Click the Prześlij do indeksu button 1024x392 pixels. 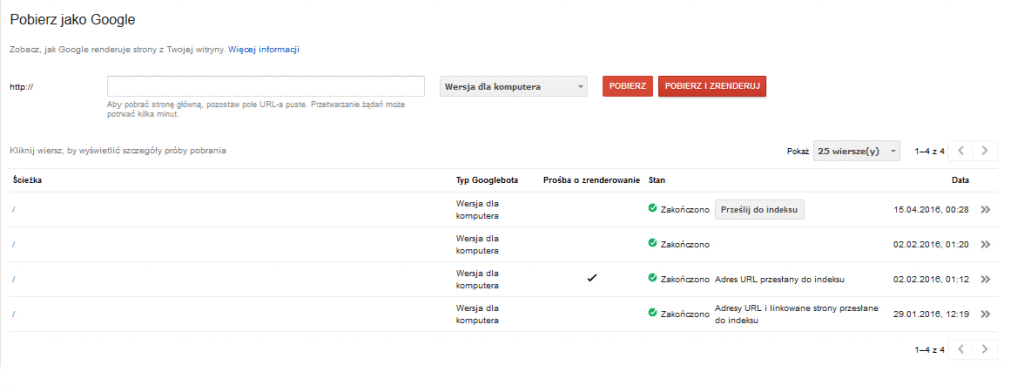pyautogui.click(x=760, y=210)
